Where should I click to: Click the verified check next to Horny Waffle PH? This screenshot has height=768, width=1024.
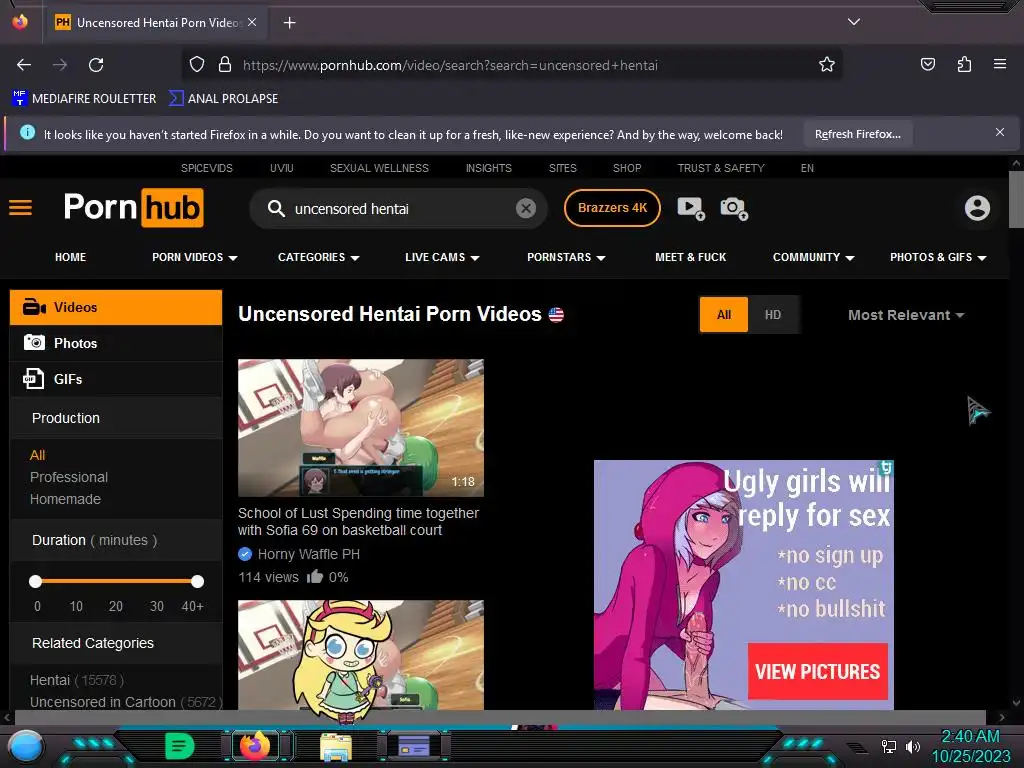coord(245,554)
